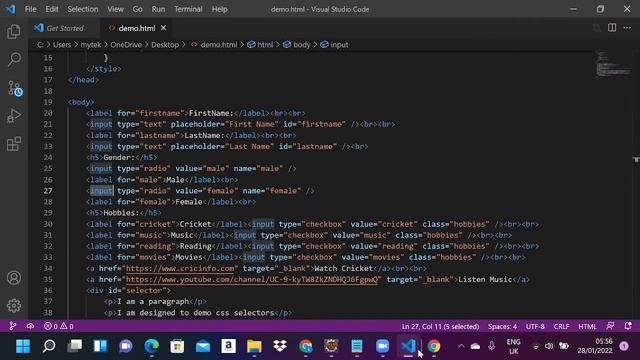This screenshot has width=640, height=360.
Task: Open the input breadcrumb symbol
Action: point(339,45)
